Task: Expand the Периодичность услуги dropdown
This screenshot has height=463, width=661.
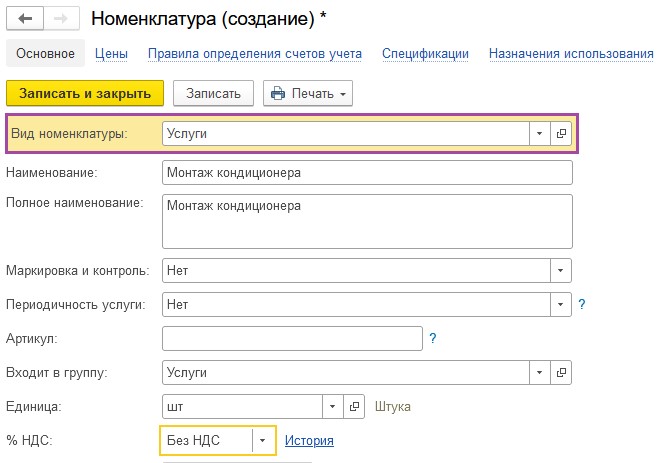Action: pos(561,304)
